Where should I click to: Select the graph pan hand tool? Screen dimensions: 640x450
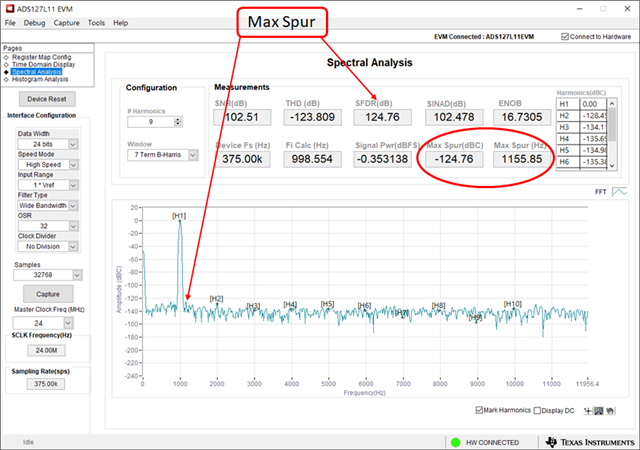(x=610, y=411)
